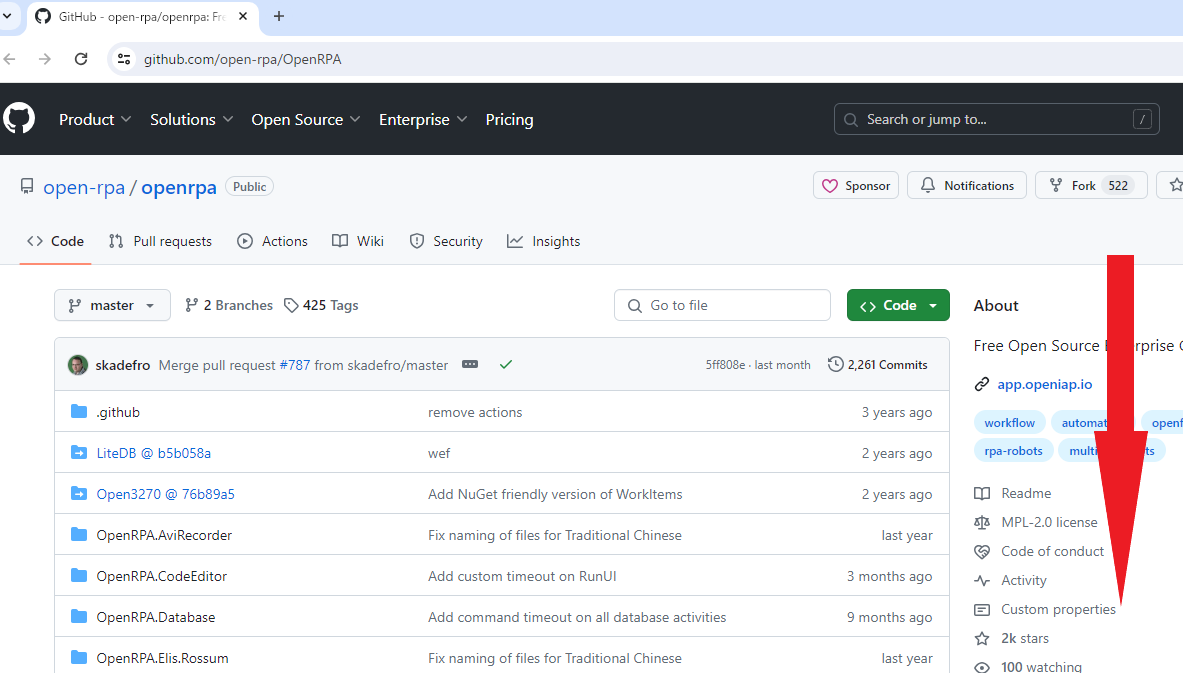Click the Go to file search field
1183x673 pixels.
722,305
